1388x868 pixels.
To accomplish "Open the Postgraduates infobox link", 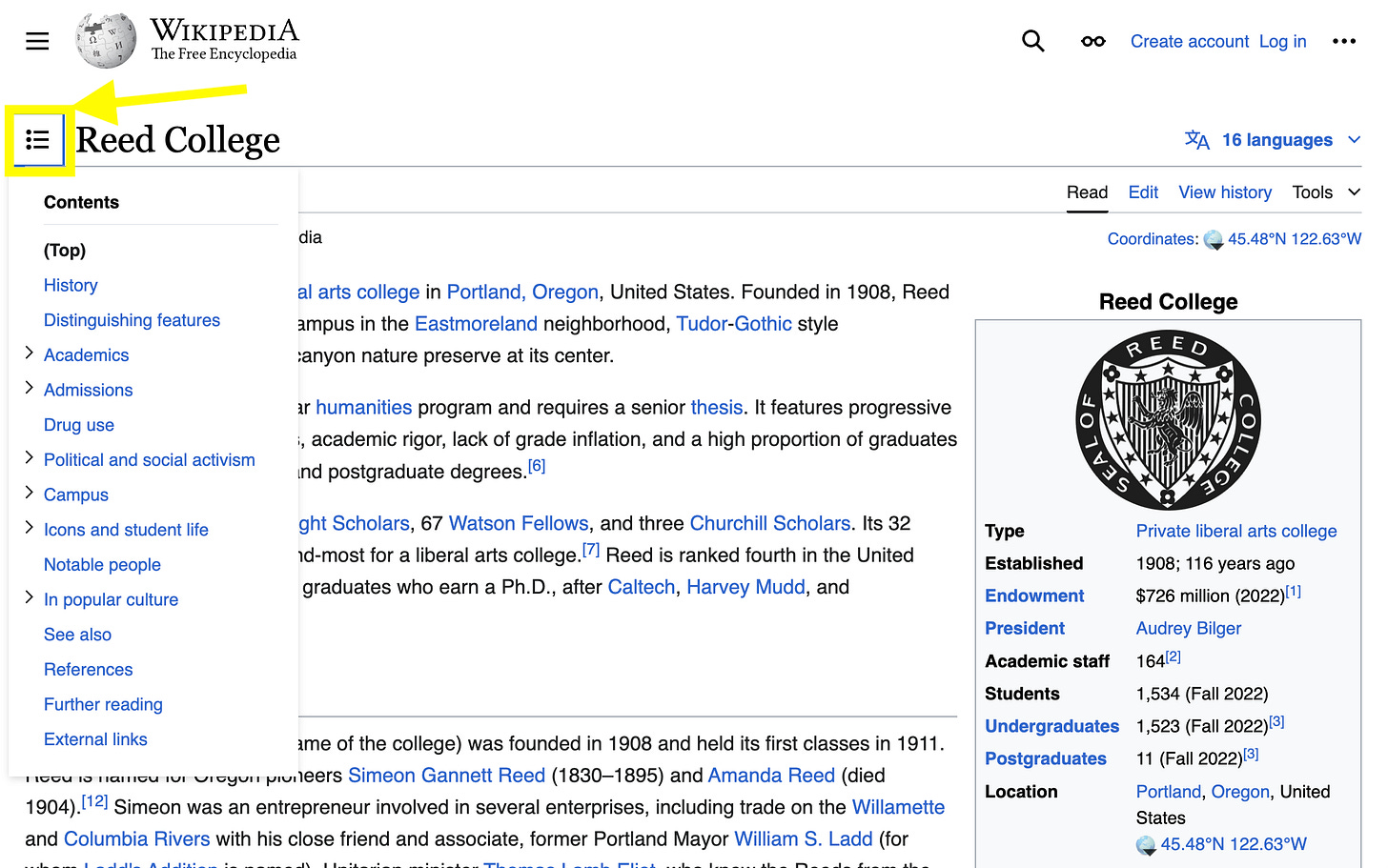I will (x=1046, y=758).
